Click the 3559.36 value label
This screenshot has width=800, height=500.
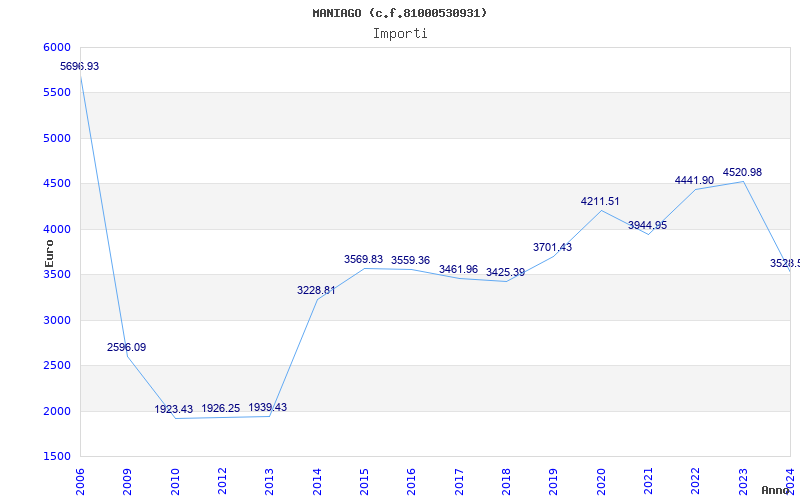411,260
